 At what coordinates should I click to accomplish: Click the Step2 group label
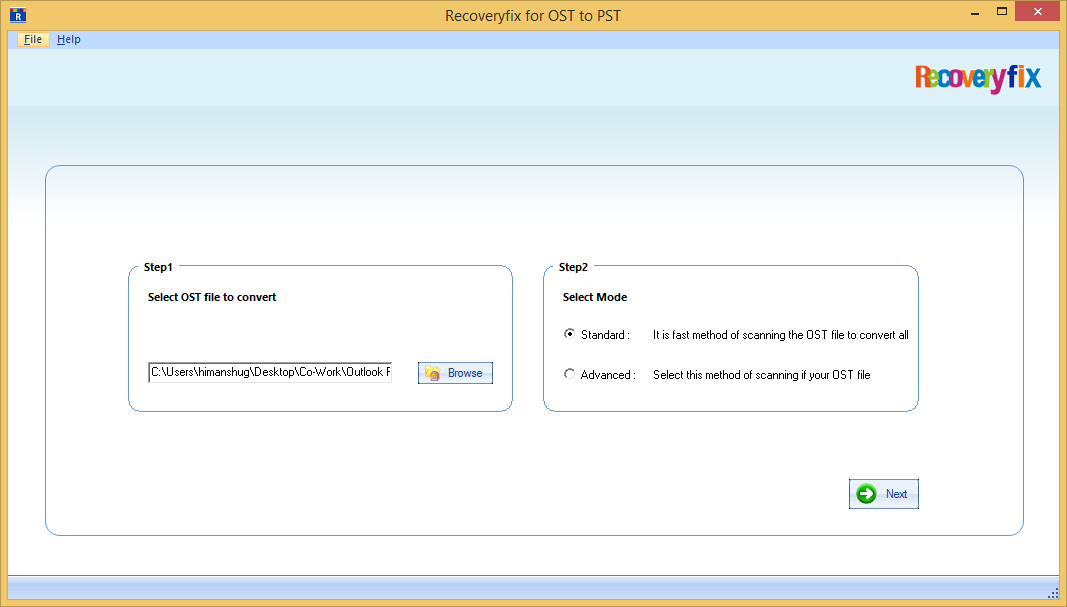(x=573, y=267)
